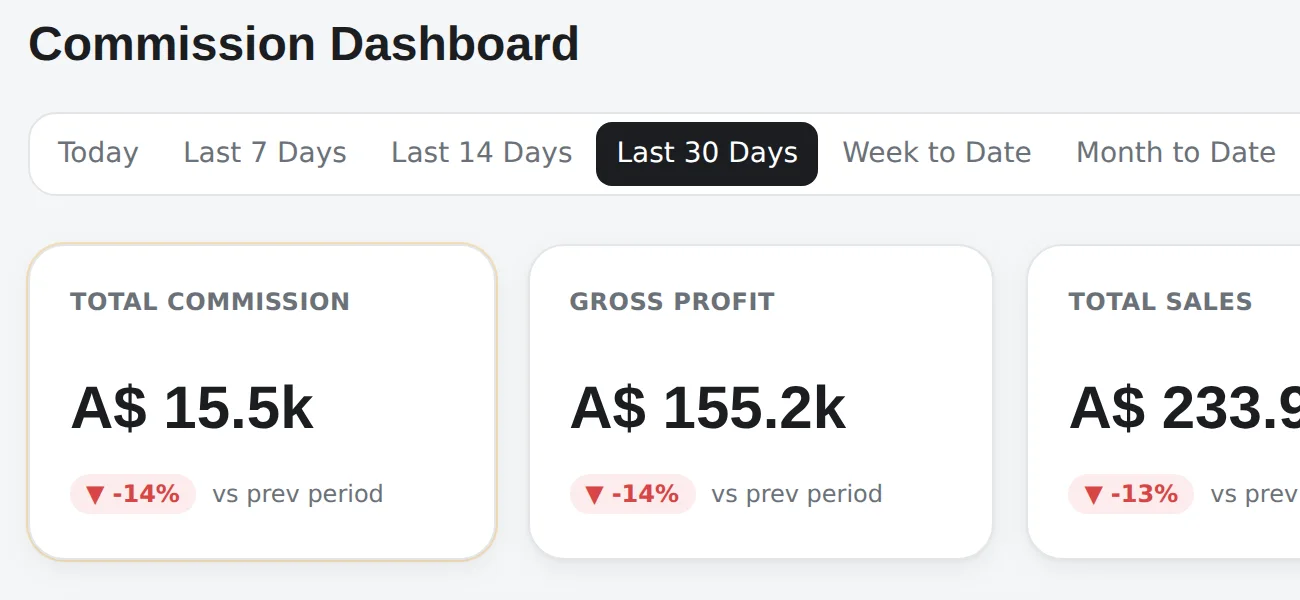Click the A$ 233.9 total sales value

coord(1184,408)
